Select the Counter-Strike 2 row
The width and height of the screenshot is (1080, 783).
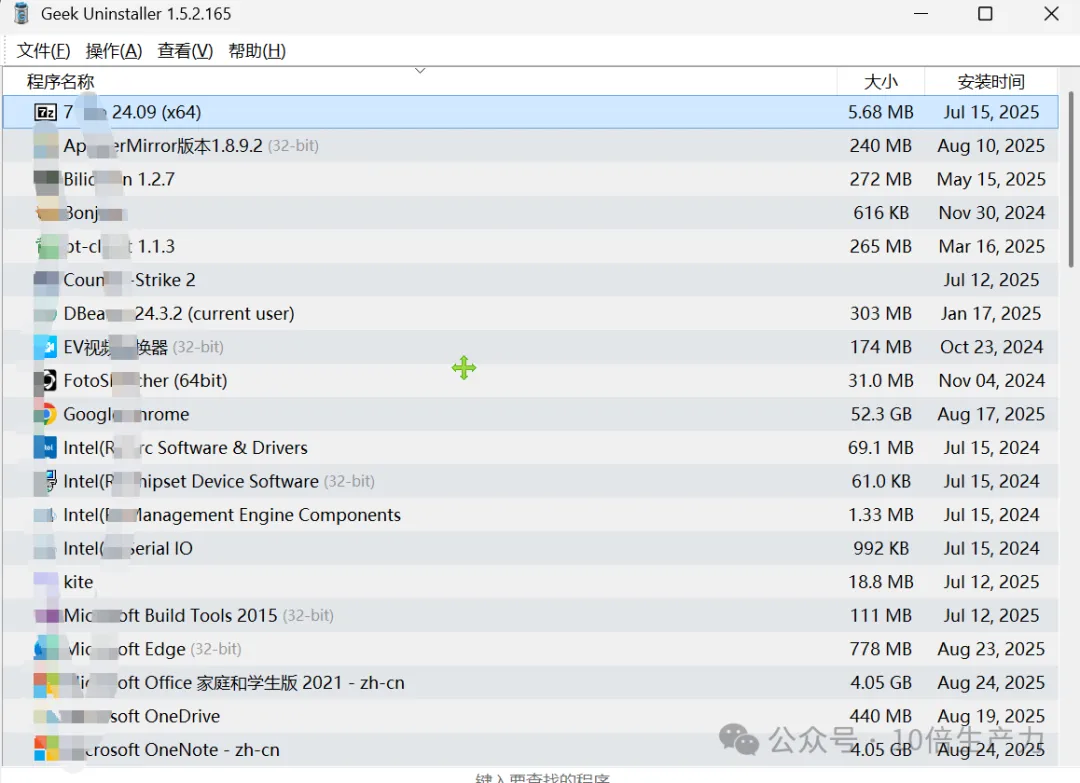(x=531, y=280)
